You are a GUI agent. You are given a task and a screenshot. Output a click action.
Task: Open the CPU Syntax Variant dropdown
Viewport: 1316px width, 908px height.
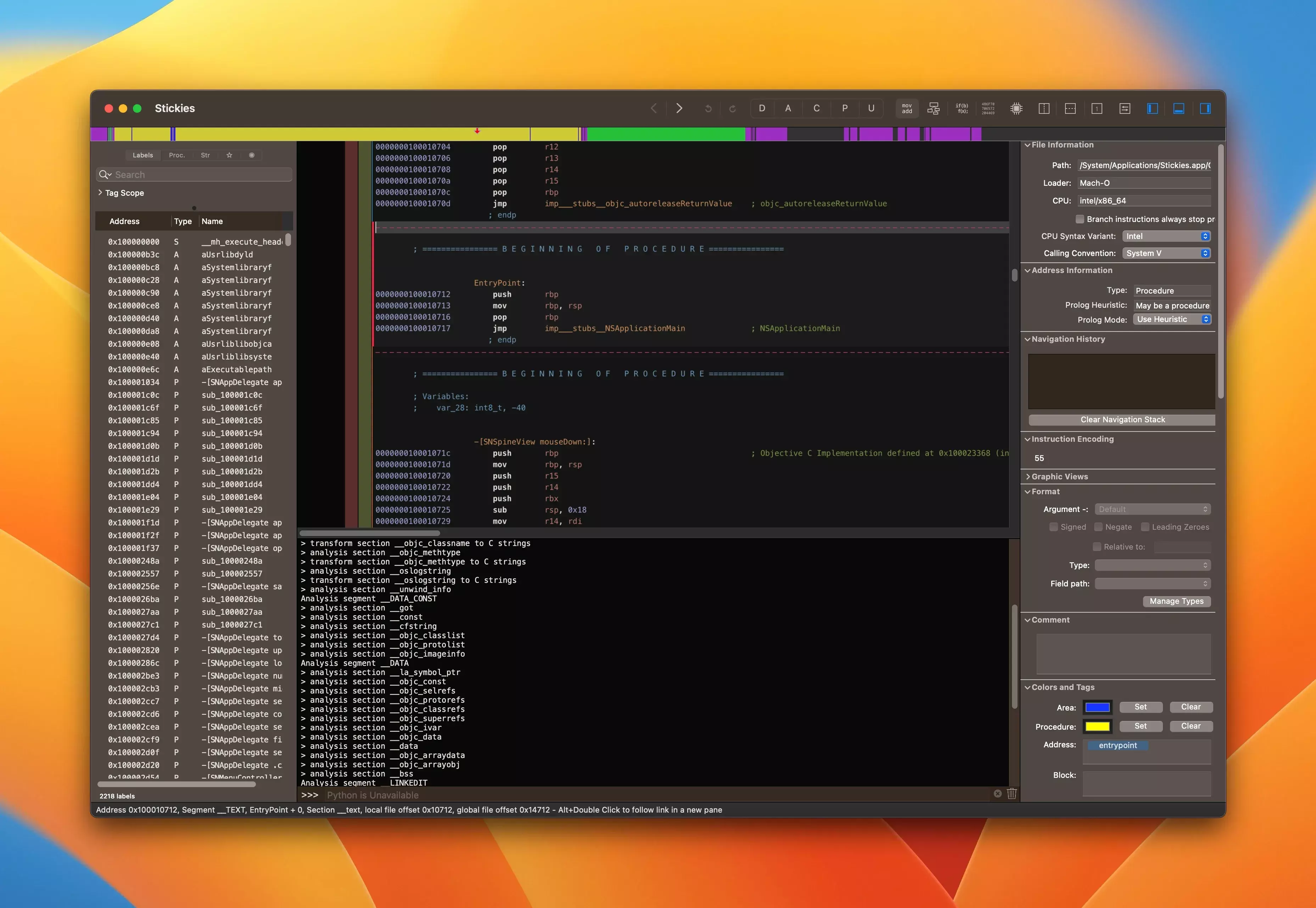point(1166,236)
